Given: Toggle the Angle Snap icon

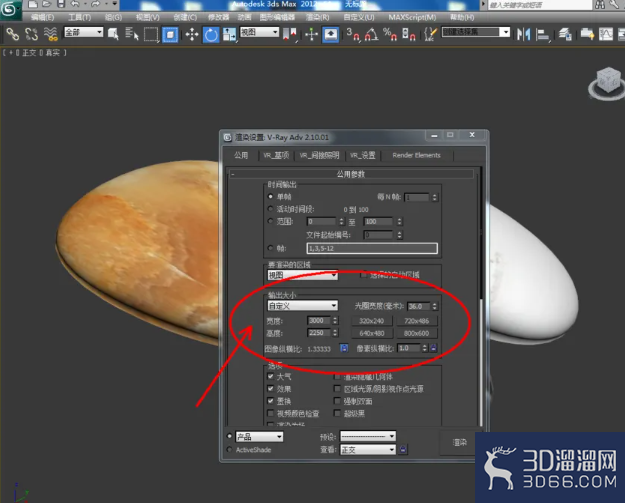Looking at the screenshot, I should coord(371,34).
